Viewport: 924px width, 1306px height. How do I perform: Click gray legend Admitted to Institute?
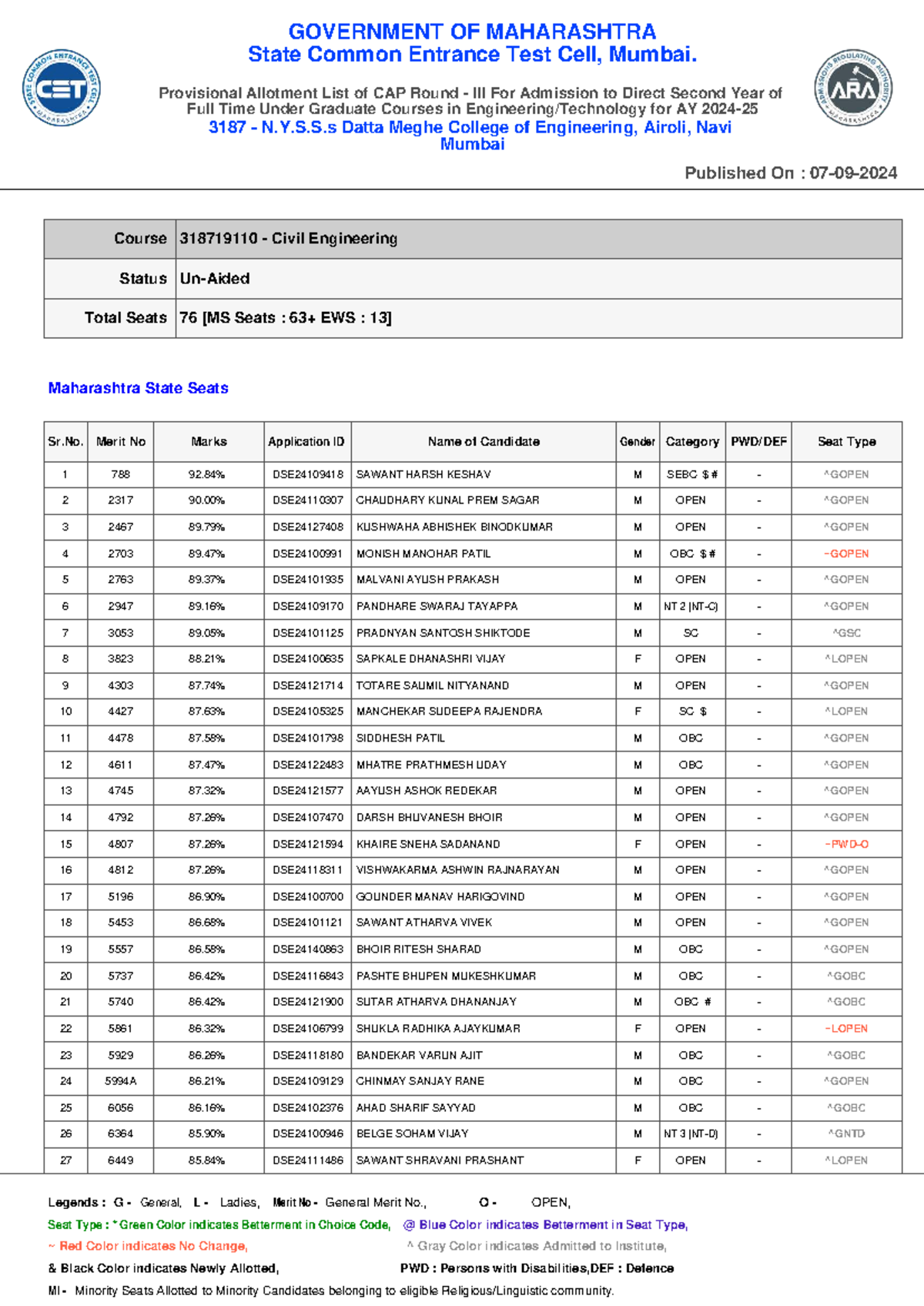(x=537, y=1246)
